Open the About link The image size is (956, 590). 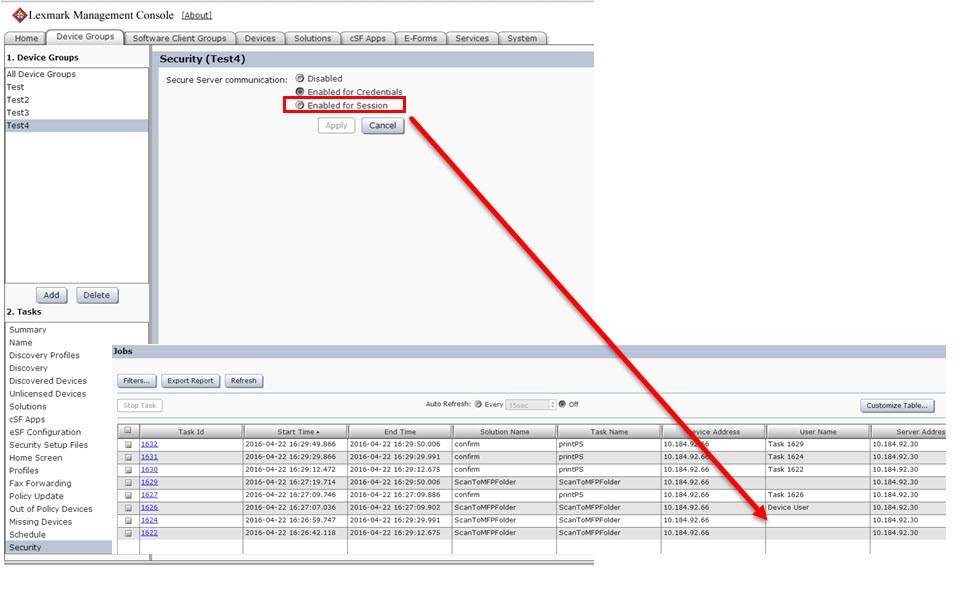pos(196,15)
